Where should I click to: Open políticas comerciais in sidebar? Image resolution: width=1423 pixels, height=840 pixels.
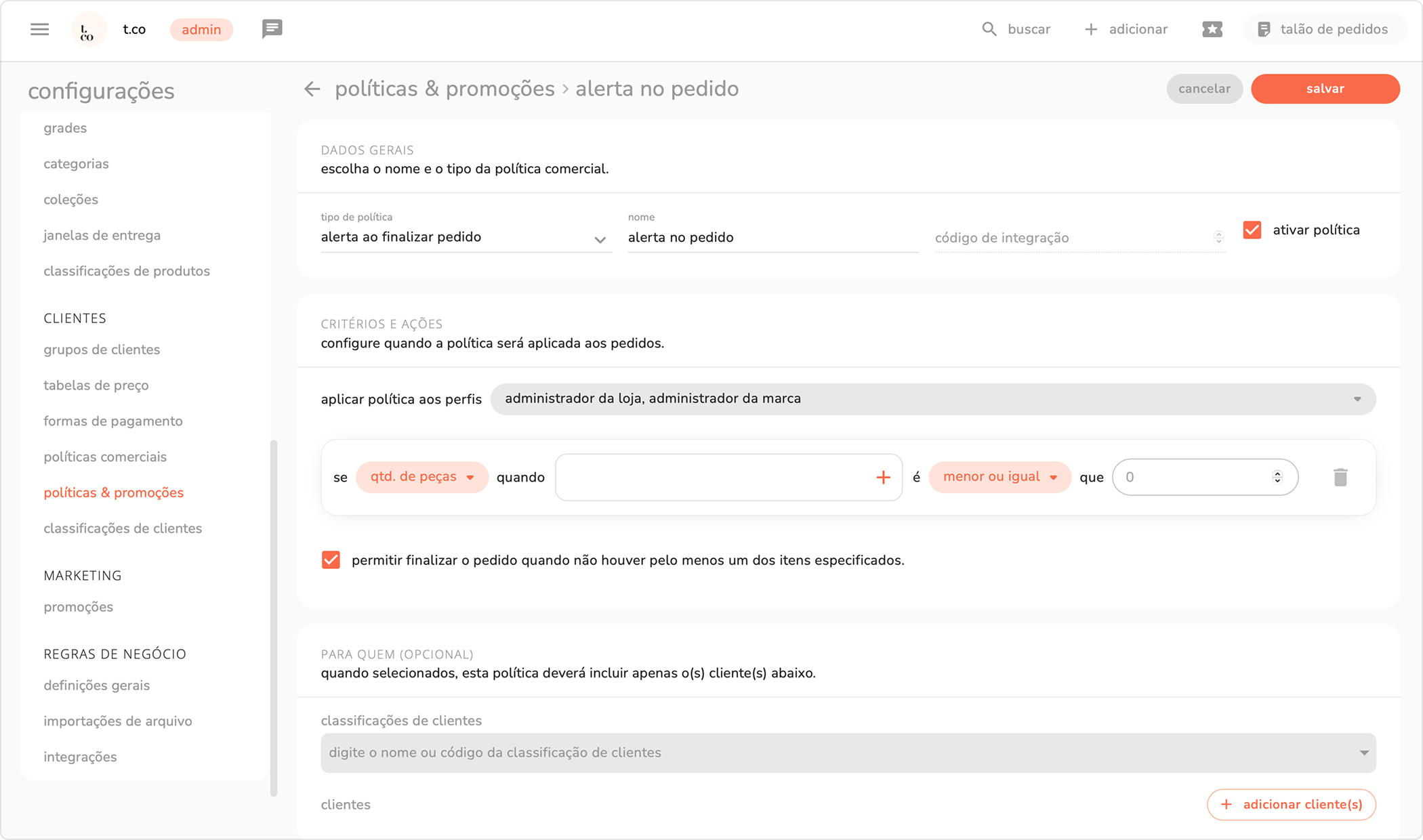105,457
